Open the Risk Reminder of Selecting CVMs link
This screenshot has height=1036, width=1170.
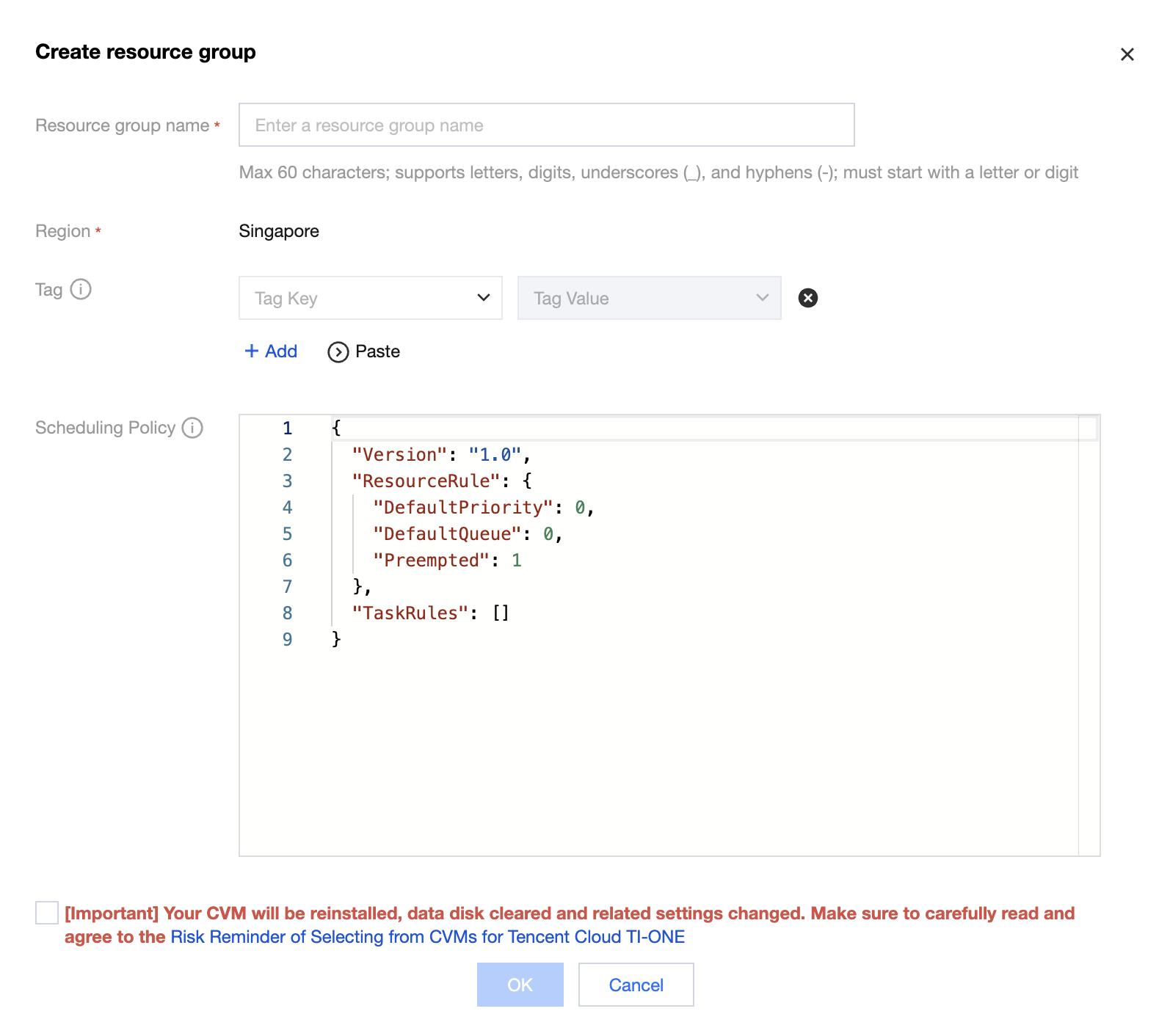427,937
